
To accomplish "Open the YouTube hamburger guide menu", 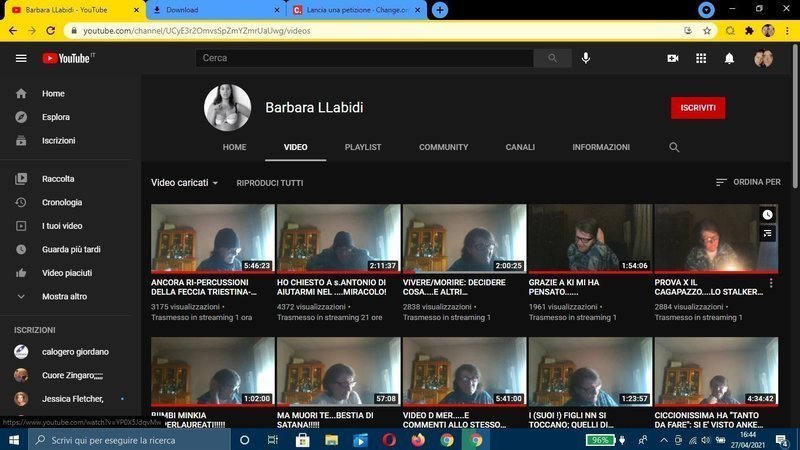I will (21, 58).
